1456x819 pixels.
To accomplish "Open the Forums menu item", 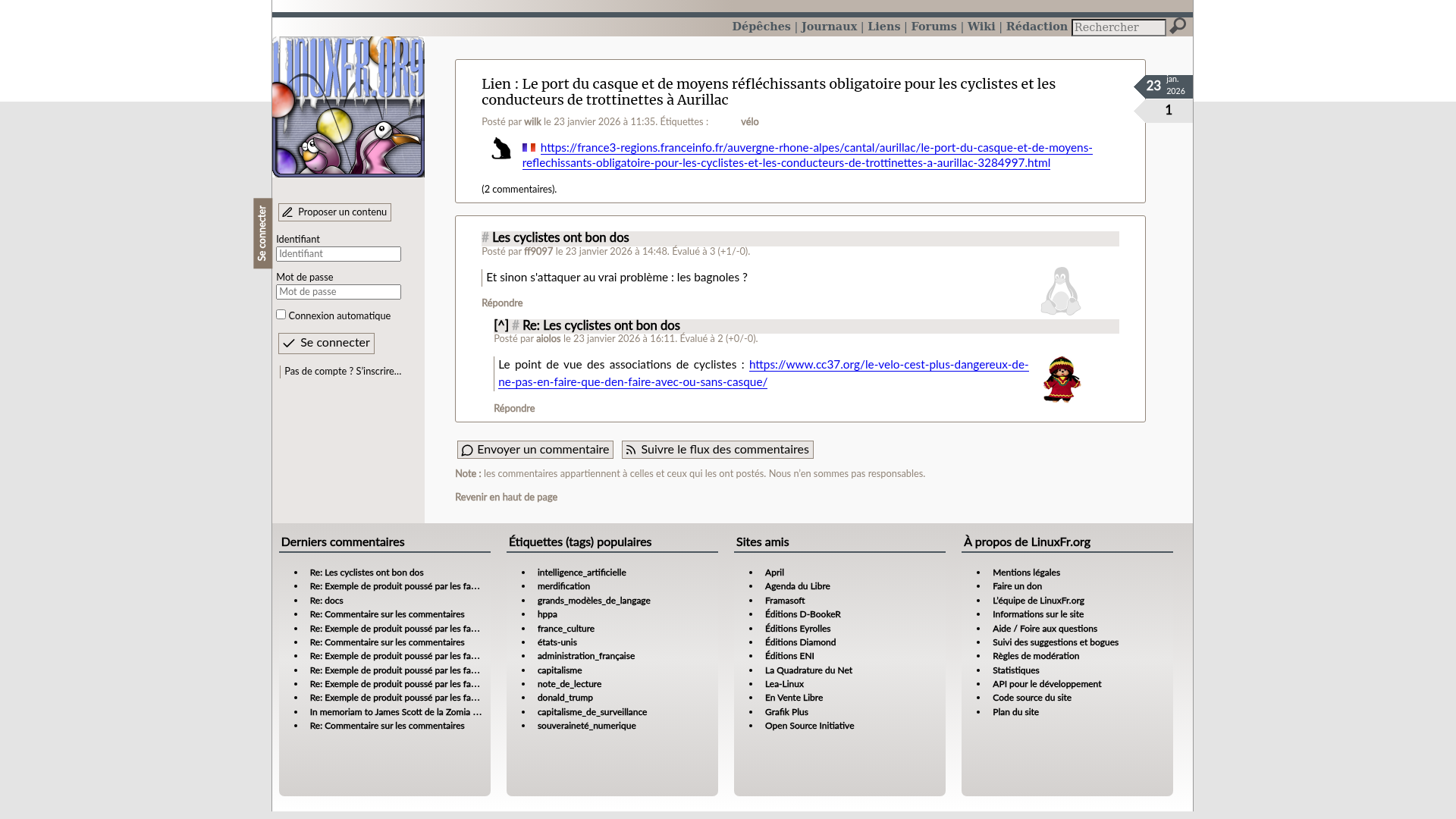I will pyautogui.click(x=934, y=27).
